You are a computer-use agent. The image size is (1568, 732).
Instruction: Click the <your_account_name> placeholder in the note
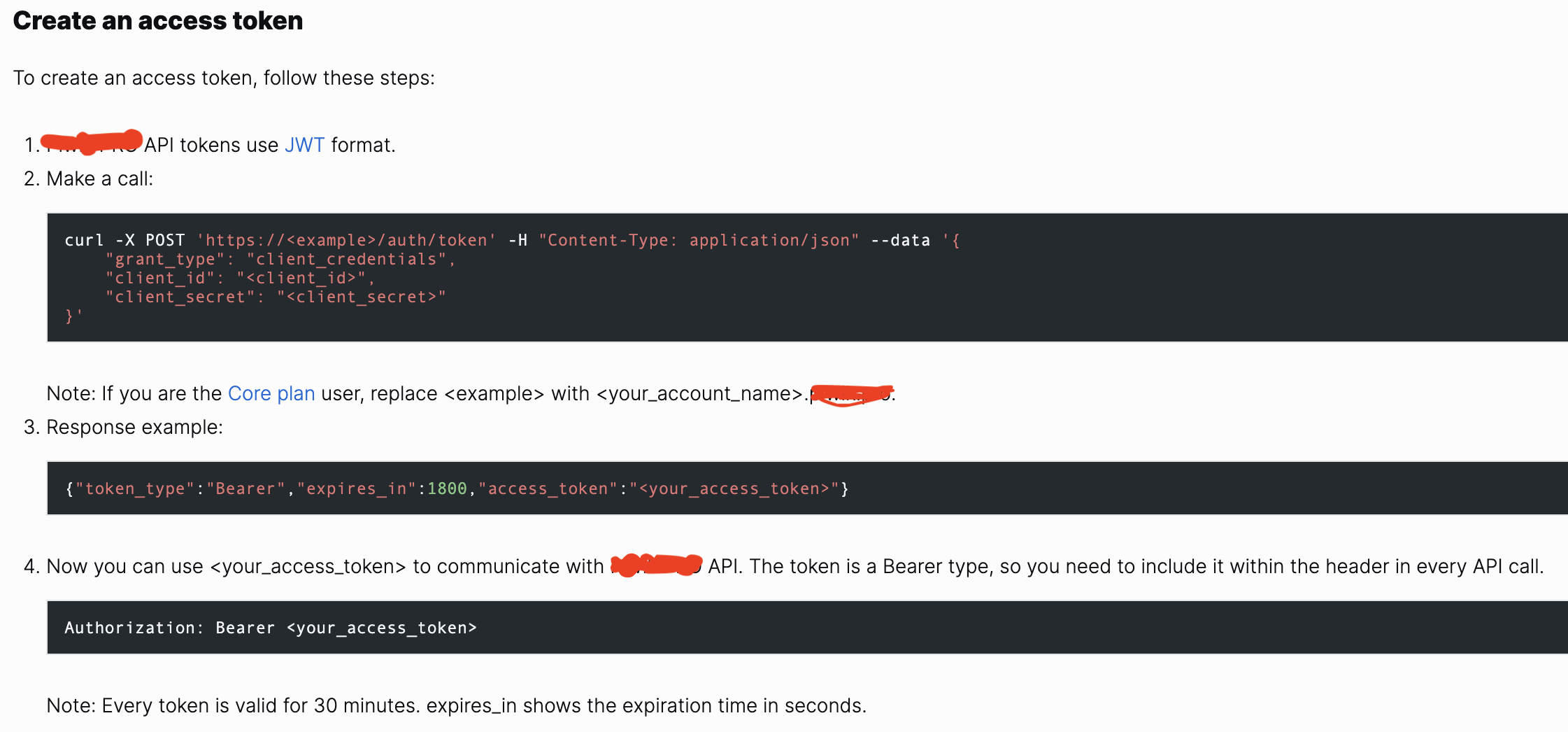(x=699, y=393)
